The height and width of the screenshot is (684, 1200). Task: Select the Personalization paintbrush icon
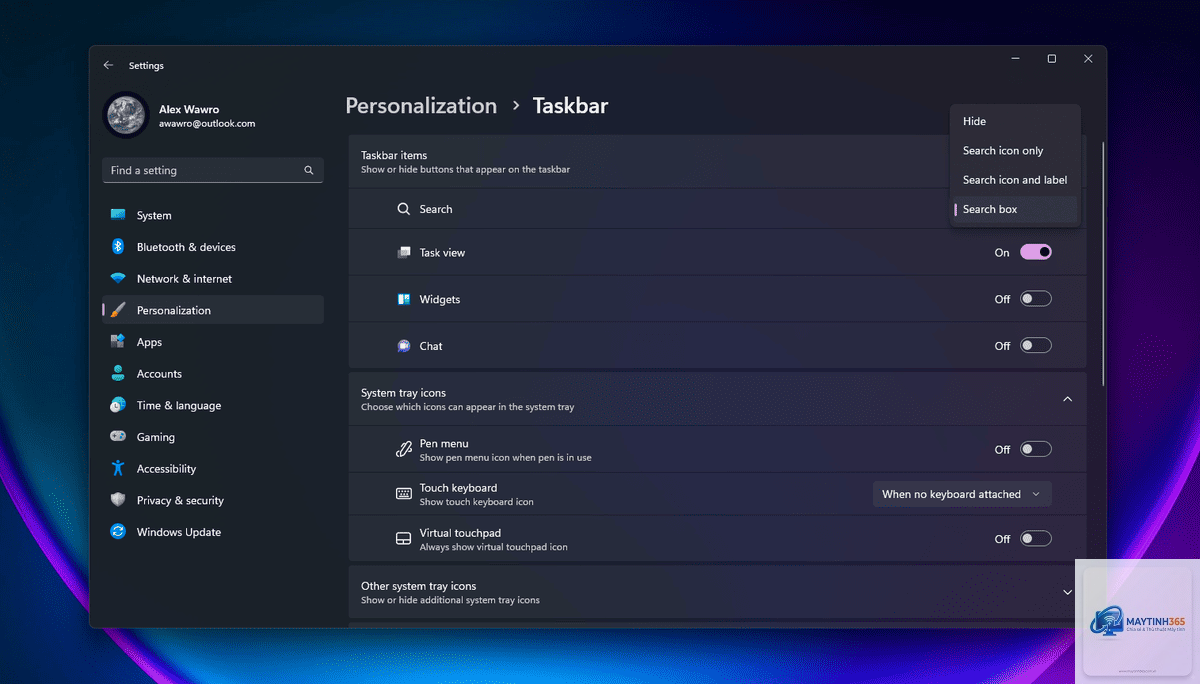point(118,310)
